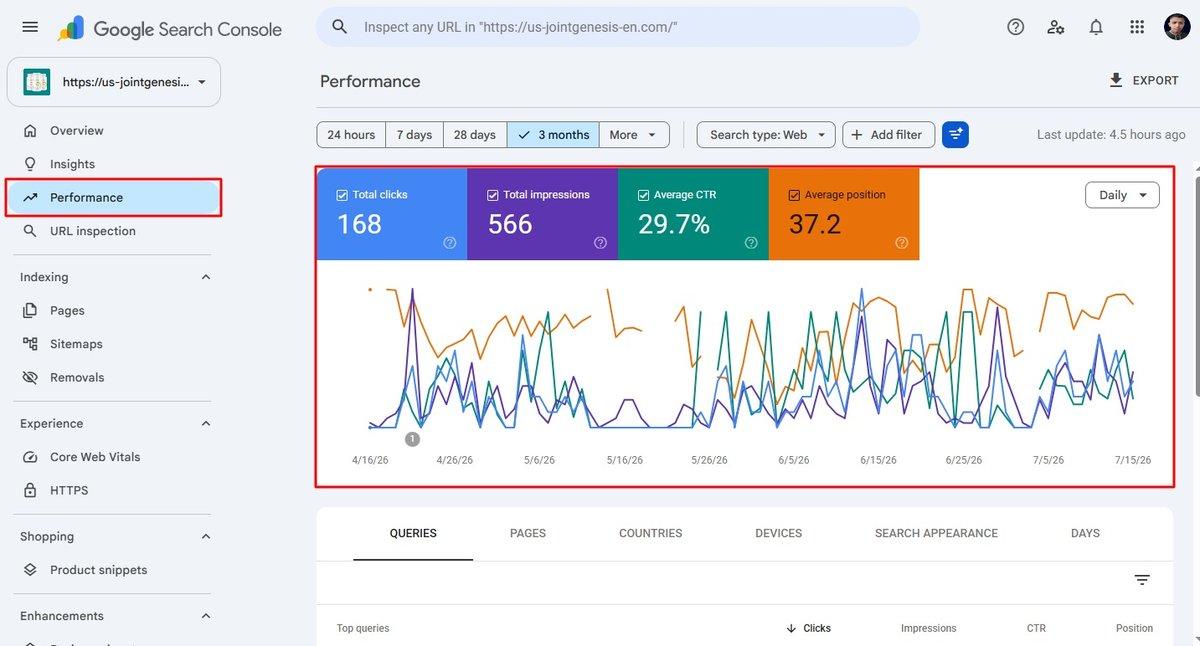Open the Help question mark icon
Screen dimensions: 1200x646
1016,27
